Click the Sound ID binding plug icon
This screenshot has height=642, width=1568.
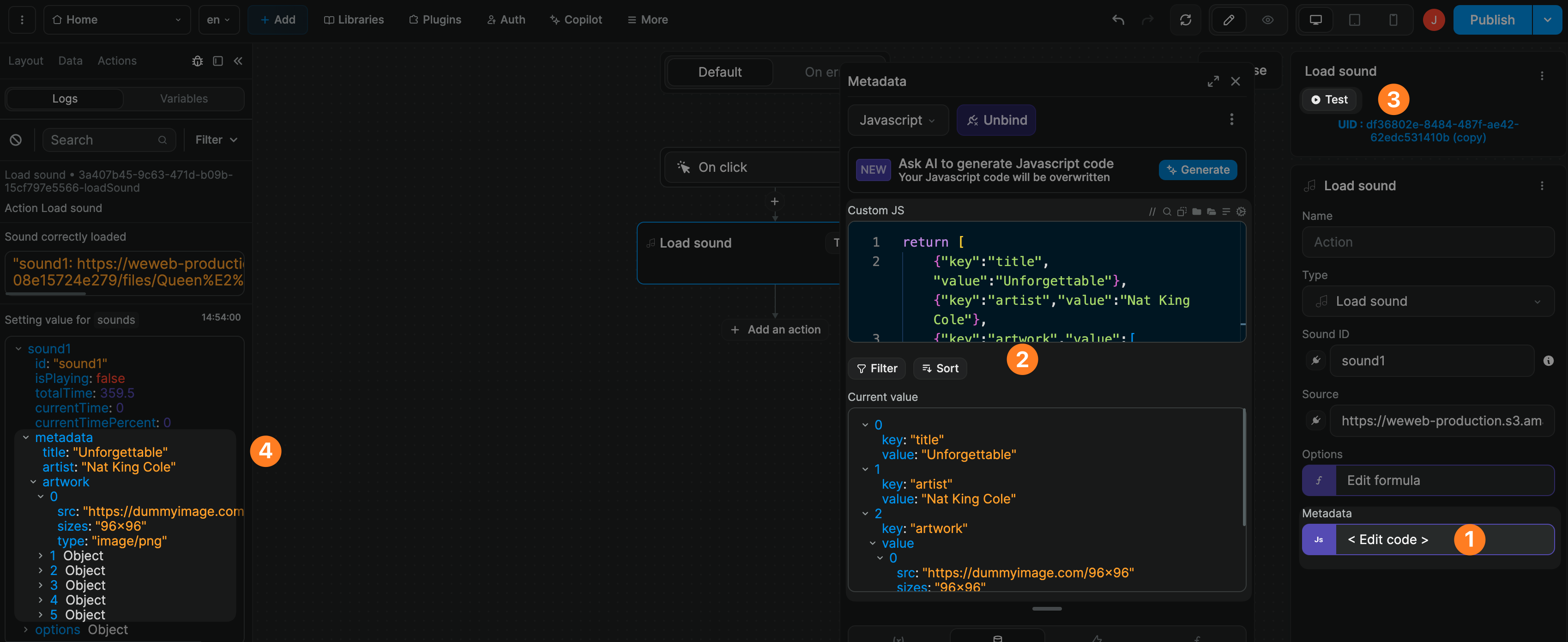1315,361
